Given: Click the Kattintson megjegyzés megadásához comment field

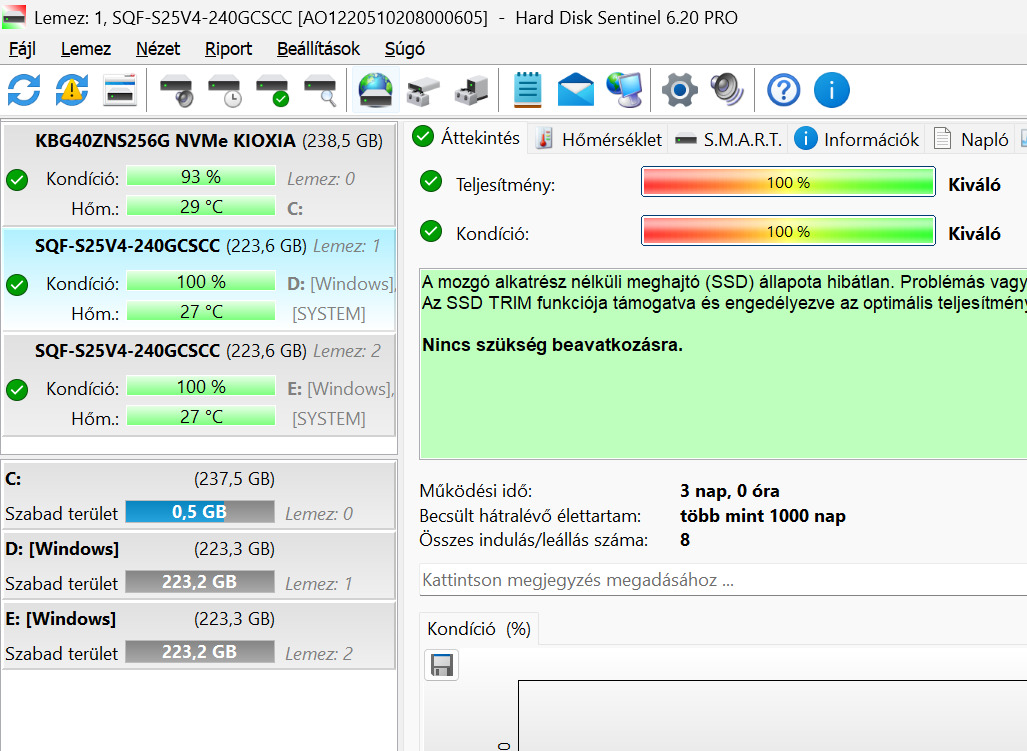Looking at the screenshot, I should (723, 580).
